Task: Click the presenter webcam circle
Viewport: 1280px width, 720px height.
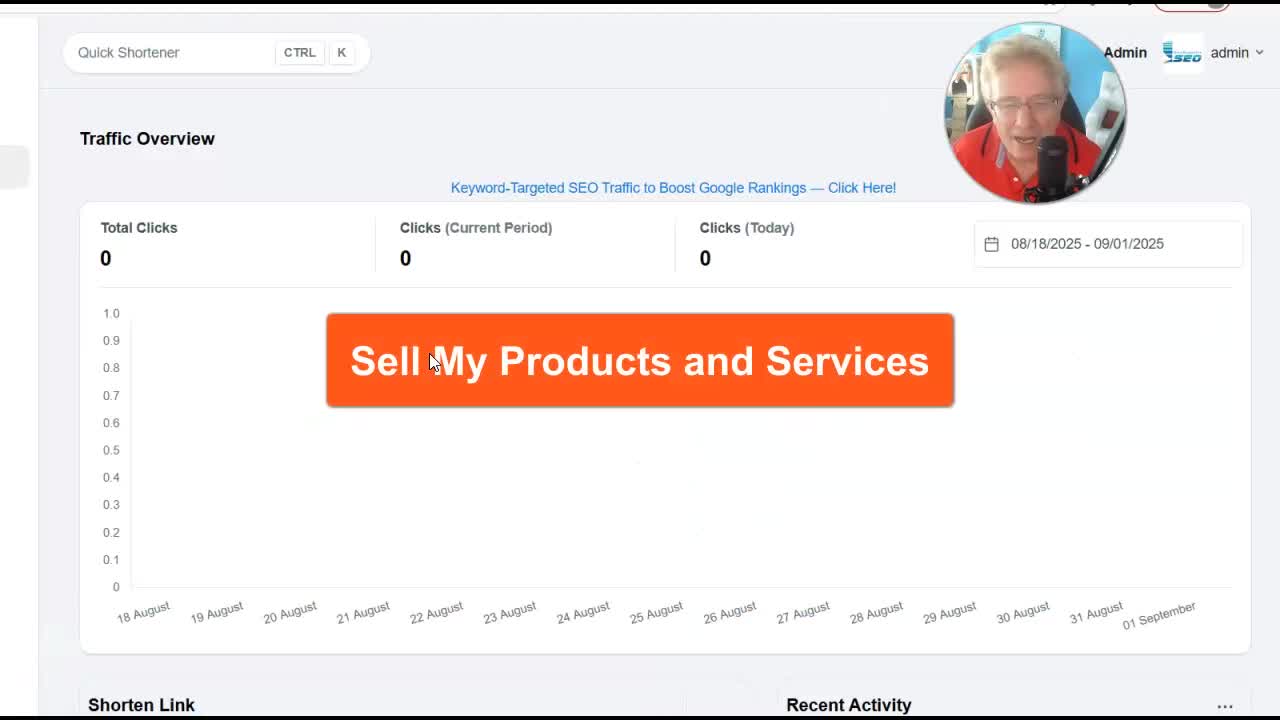Action: 1035,113
